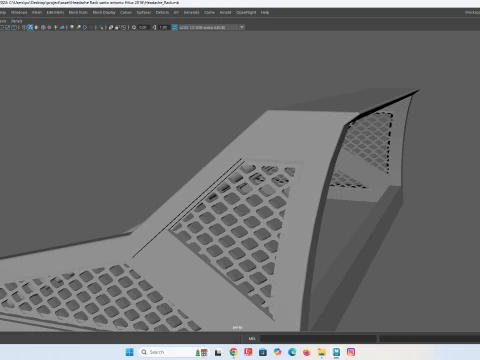Open the red app icon beside Chrome
The image size is (480, 360).
click(x=248, y=352)
